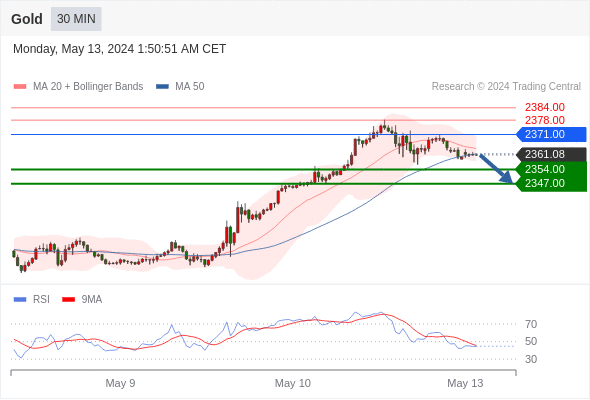590x400 pixels.
Task: Toggle the 9MA red legend swatch
Action: (x=68, y=300)
